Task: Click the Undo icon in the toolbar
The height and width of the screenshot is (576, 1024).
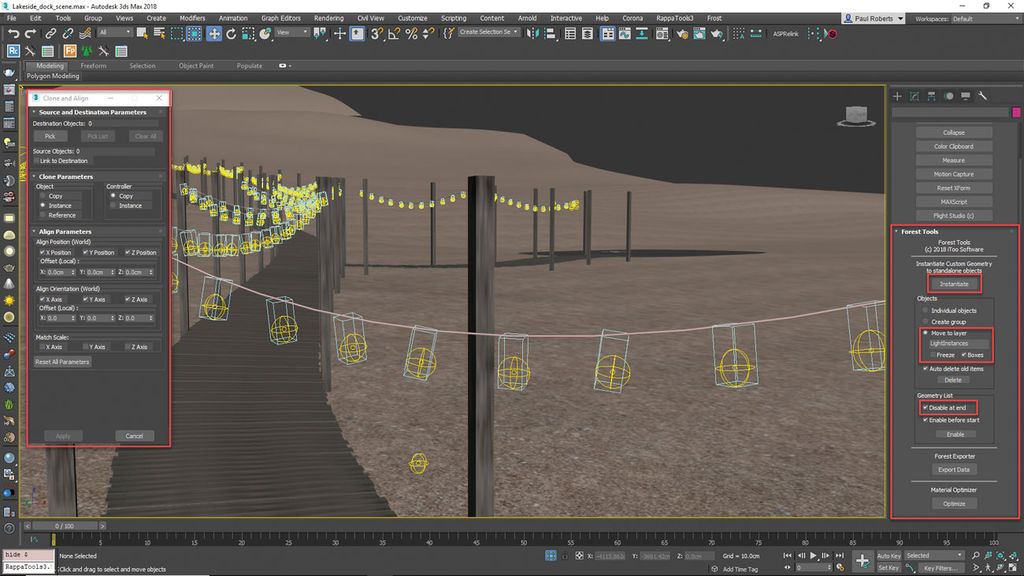Action: click(x=14, y=33)
